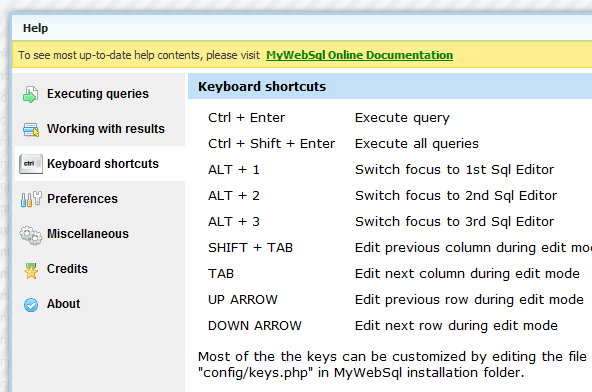Image resolution: width=592 pixels, height=392 pixels.
Task: Click the ctrl key icon for Keyboard shortcuts
Action: pyautogui.click(x=31, y=164)
